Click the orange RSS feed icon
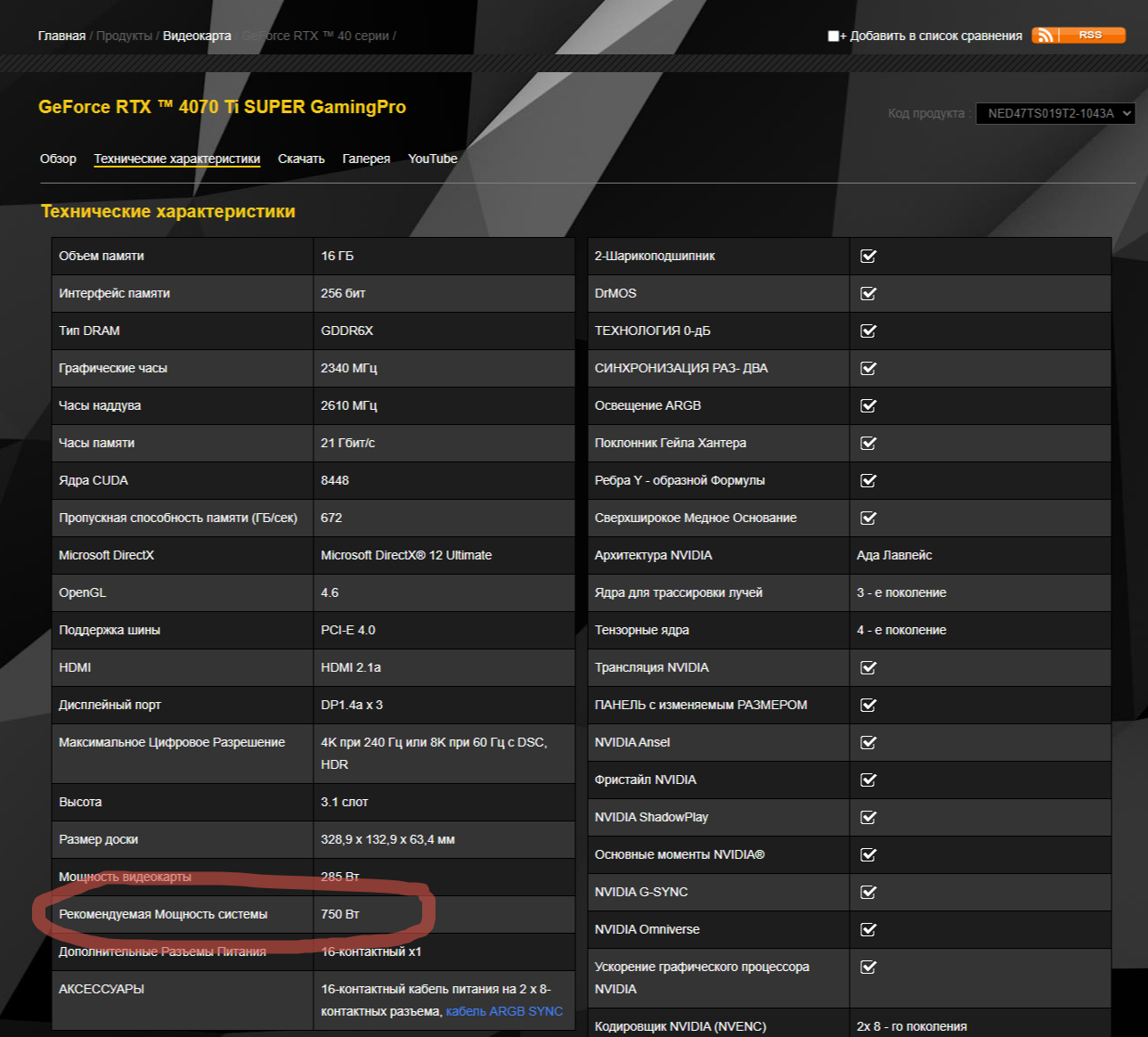 pyautogui.click(x=1079, y=36)
